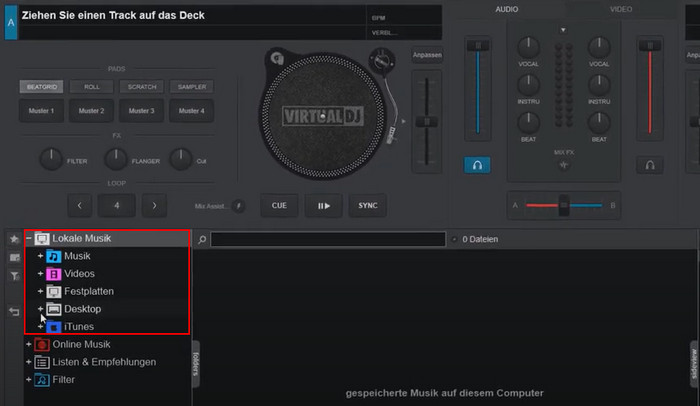Click the Filter folder icon
The image size is (700, 406).
(x=42, y=380)
